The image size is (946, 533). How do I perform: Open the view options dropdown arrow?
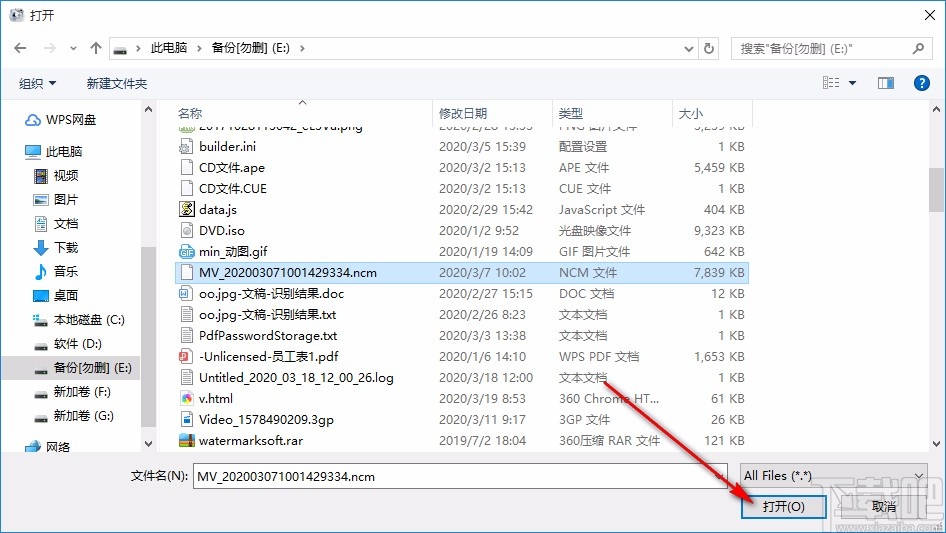[x=852, y=83]
